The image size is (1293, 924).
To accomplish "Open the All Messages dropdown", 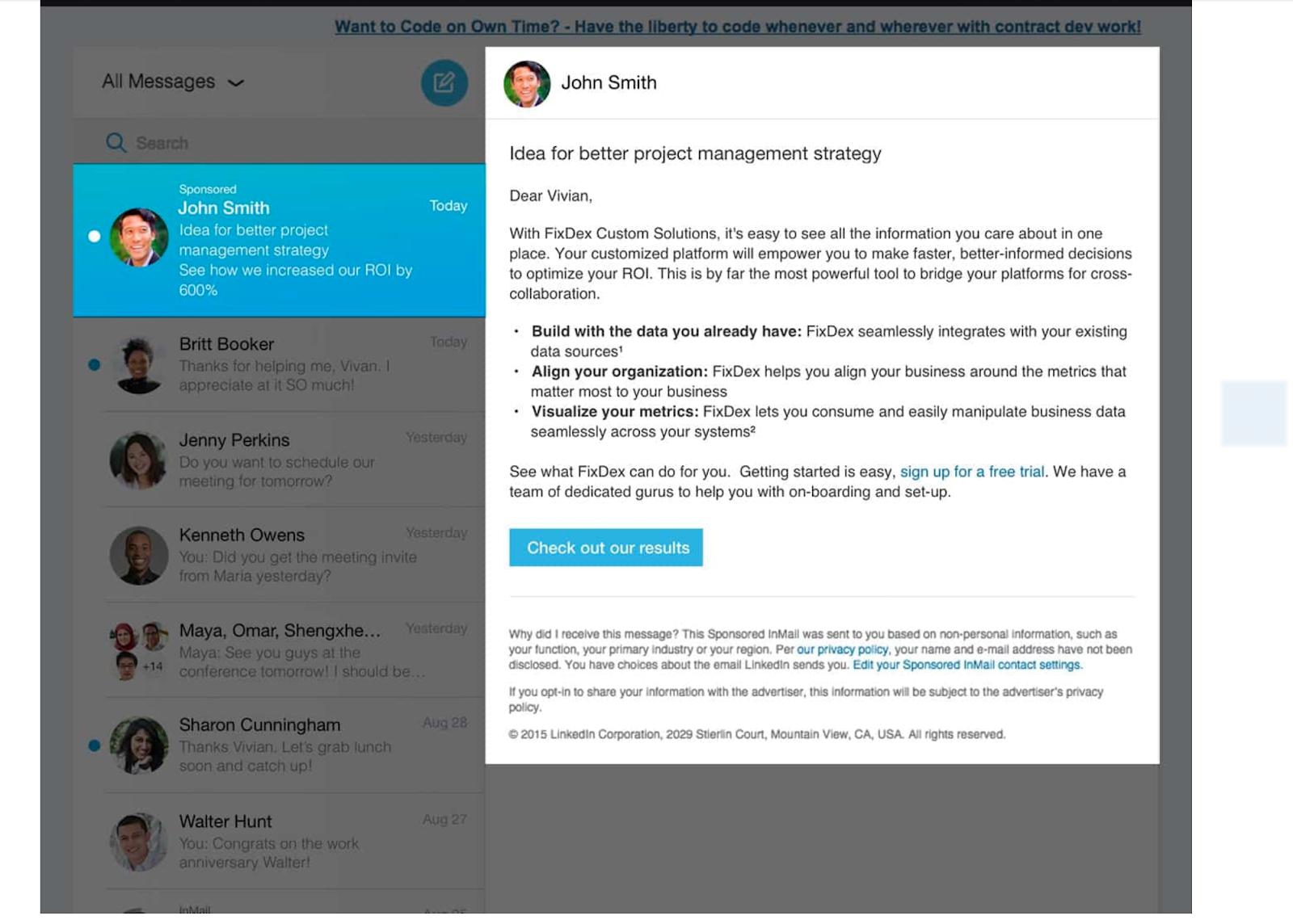I will click(172, 82).
